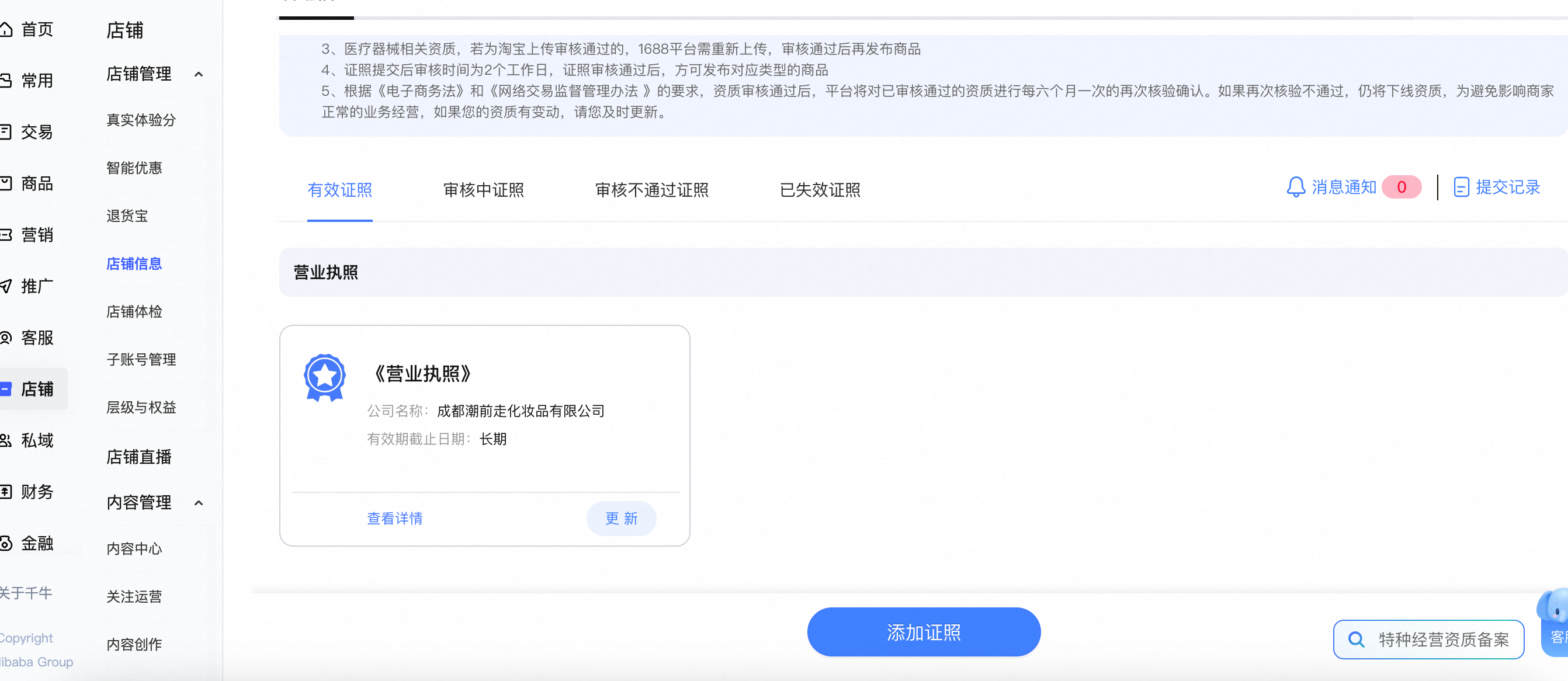The height and width of the screenshot is (681, 1568).
Task: Open 店铺直播 menu section
Action: click(x=139, y=457)
